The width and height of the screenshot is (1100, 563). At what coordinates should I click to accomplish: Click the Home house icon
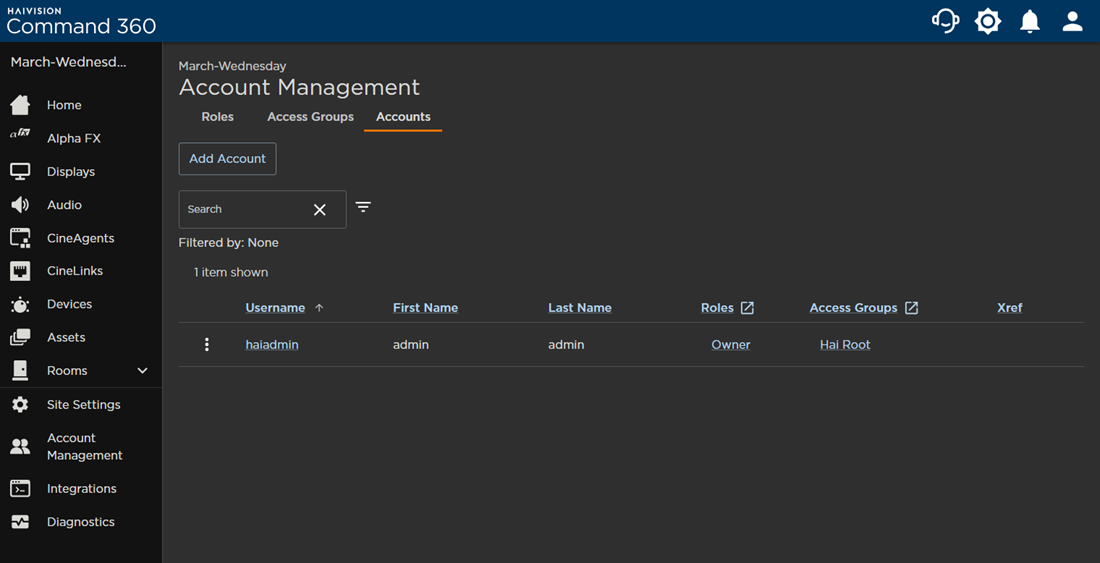coord(20,105)
